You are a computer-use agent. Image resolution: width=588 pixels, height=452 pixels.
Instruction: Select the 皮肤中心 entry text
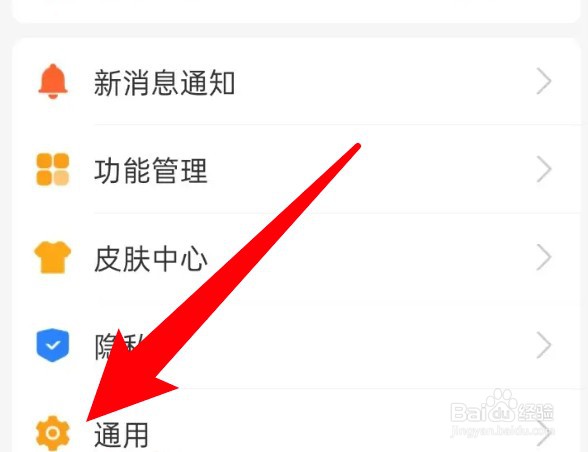coord(150,258)
